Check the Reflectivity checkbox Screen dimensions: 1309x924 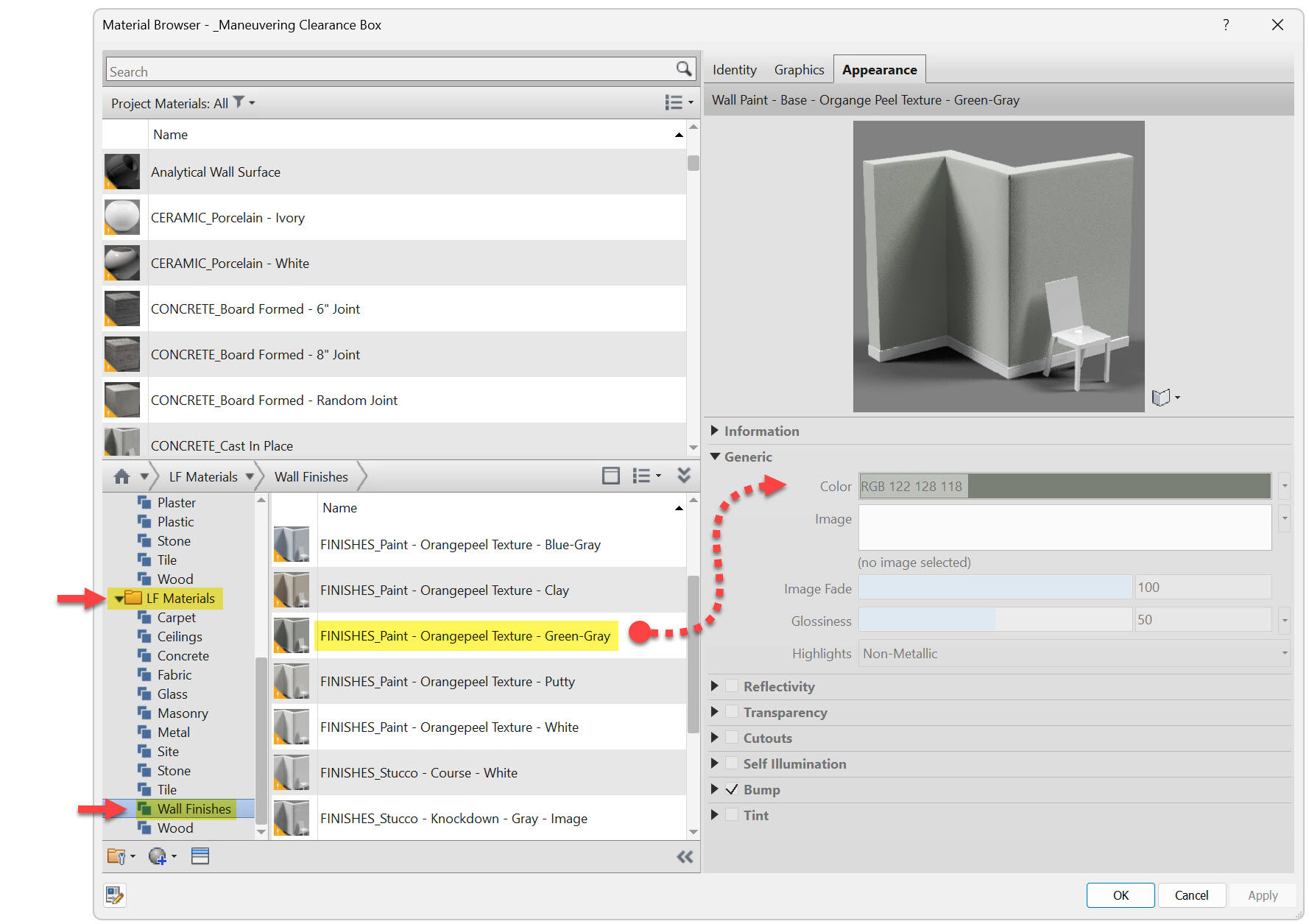pos(732,685)
